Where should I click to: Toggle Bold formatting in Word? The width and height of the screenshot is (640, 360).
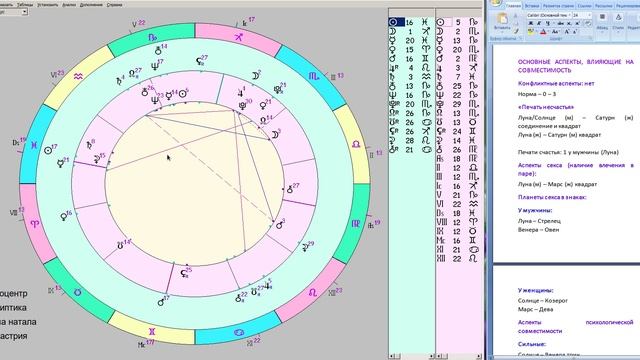click(x=531, y=23)
